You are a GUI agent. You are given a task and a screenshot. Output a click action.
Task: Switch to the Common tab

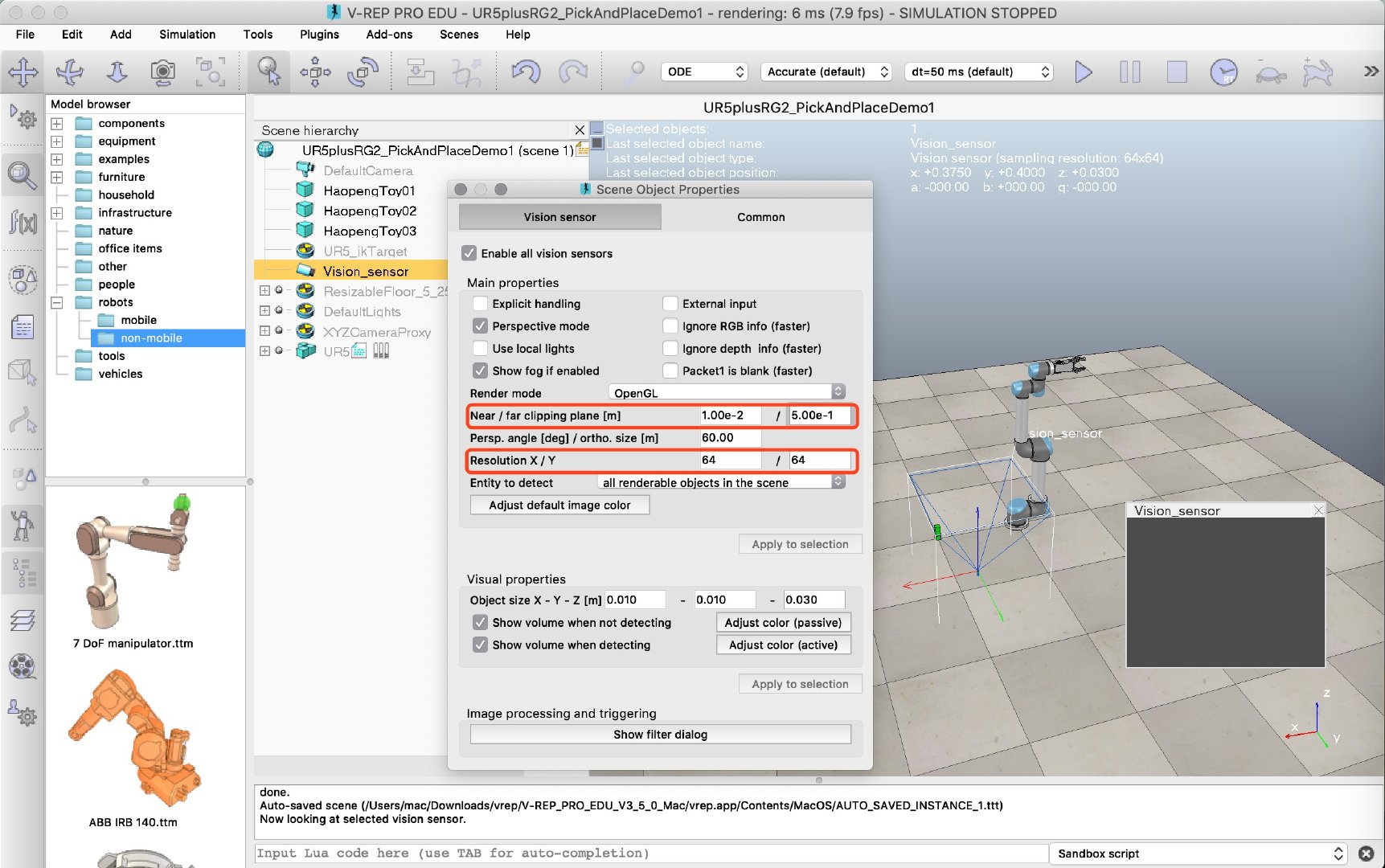click(760, 216)
